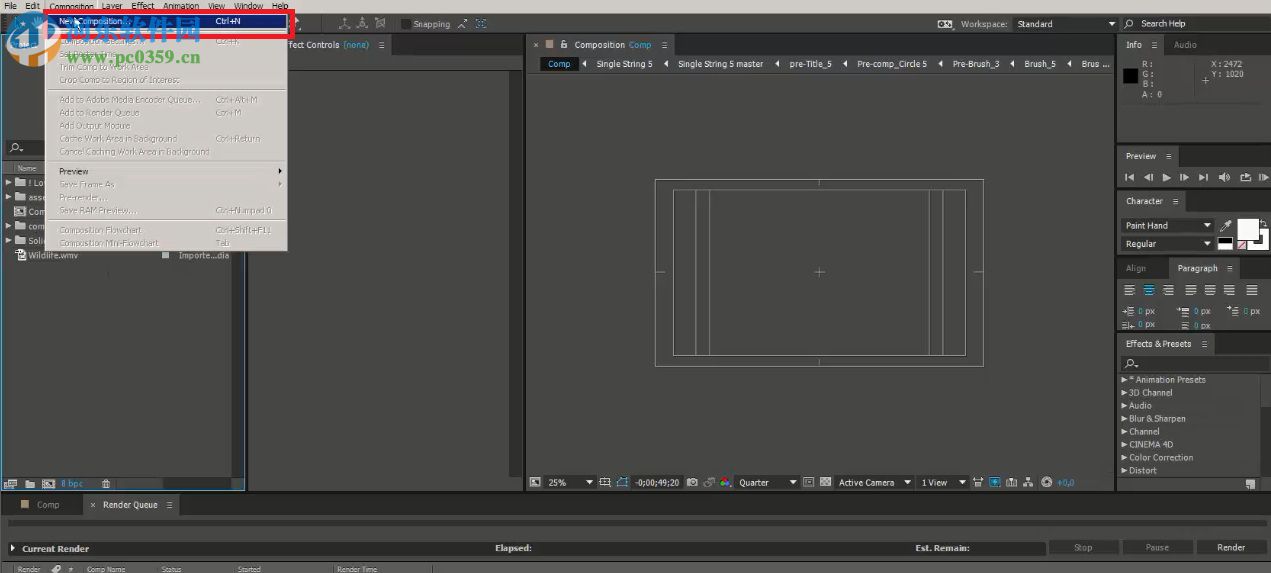
Task: Click the reset exposure icon
Action: (x=1047, y=483)
